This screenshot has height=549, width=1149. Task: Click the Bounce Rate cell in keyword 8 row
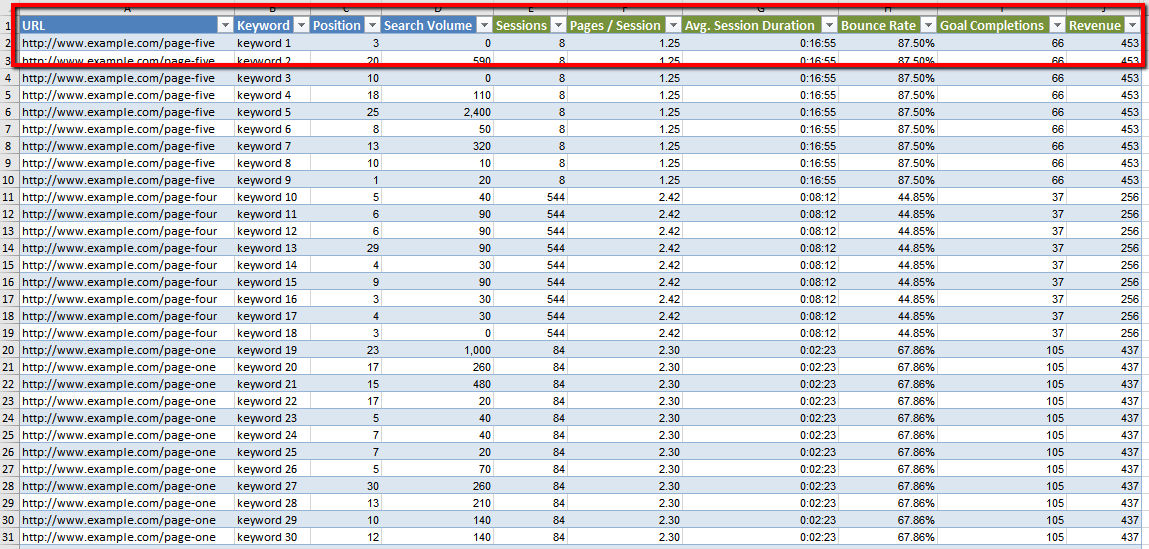point(887,163)
